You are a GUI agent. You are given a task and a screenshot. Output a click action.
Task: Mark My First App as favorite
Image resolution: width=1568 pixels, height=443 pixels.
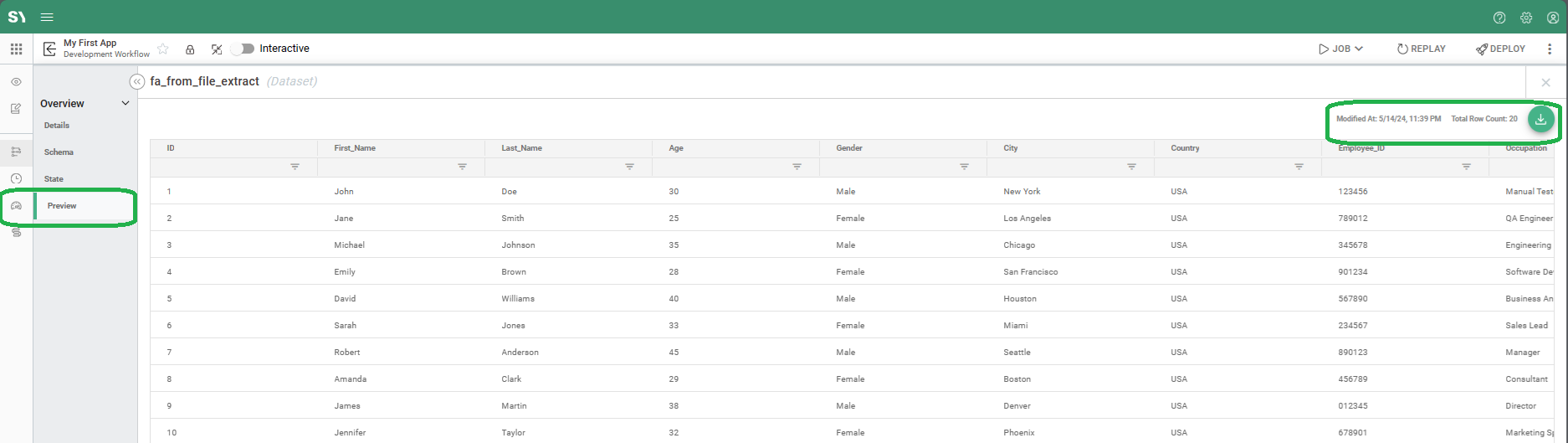point(163,49)
